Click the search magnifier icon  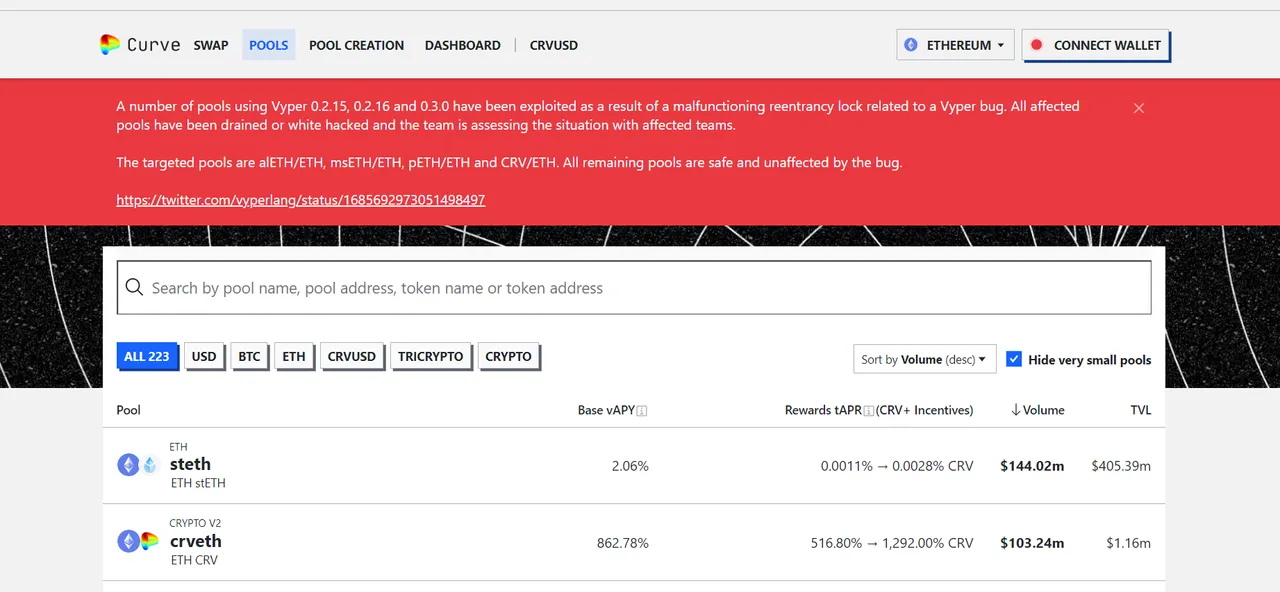(135, 288)
